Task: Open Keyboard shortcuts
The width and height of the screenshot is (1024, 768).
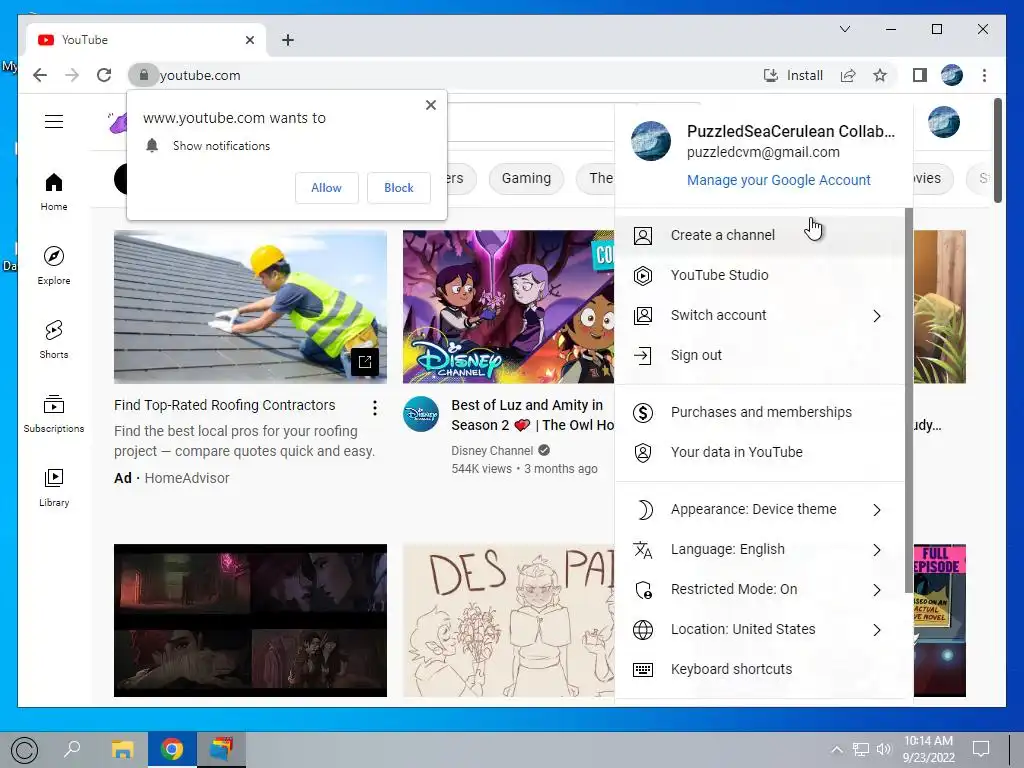Action: (760, 669)
